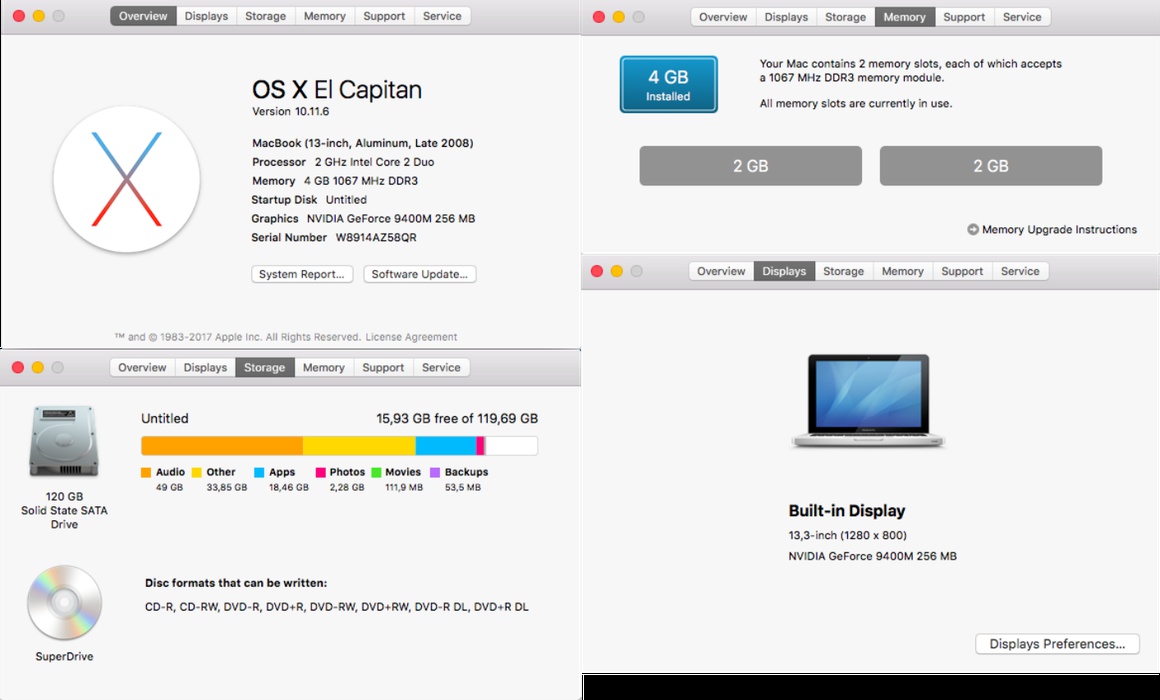The width and height of the screenshot is (1160, 700).
Task: Open Service tab in Storage window
Action: [x=441, y=368]
